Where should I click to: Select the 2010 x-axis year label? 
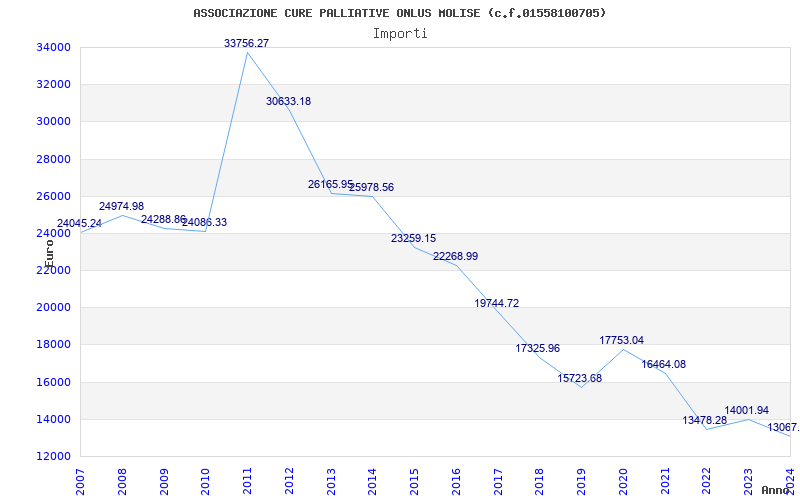pos(206,482)
